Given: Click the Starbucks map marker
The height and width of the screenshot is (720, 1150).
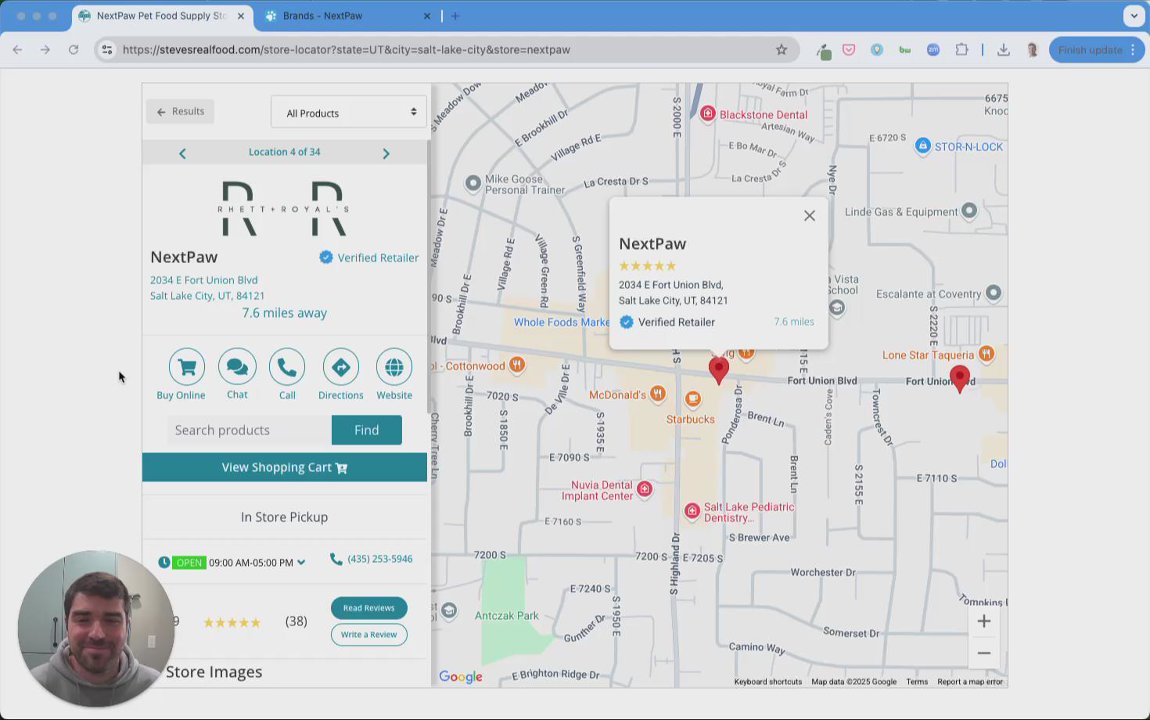Looking at the screenshot, I should [692, 399].
